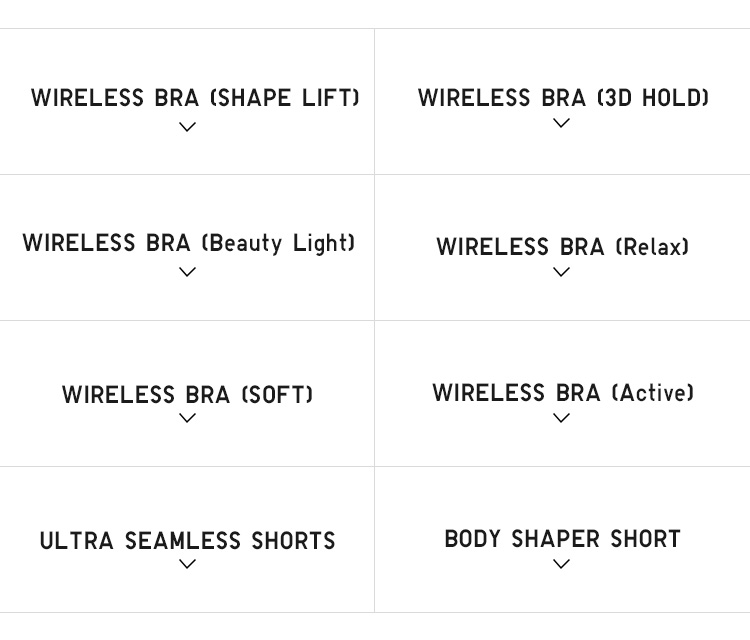Select the WIRELESS BRA (3D HOLD) label
750x640 pixels.
click(x=563, y=98)
